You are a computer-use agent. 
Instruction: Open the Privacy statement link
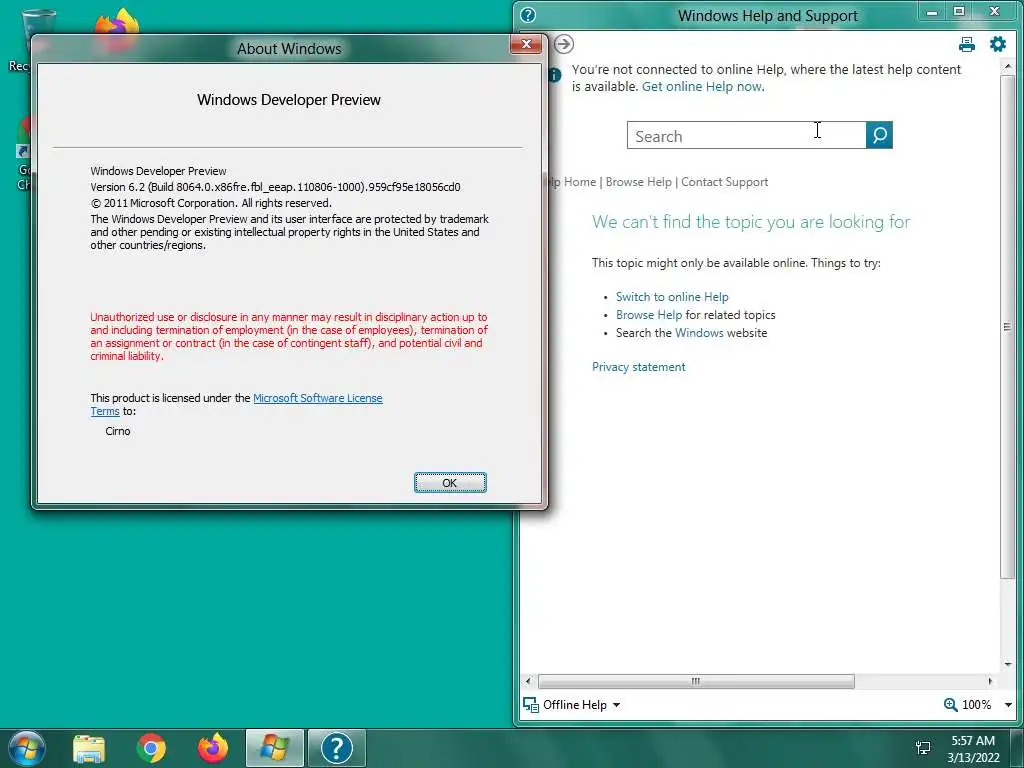pyautogui.click(x=639, y=367)
